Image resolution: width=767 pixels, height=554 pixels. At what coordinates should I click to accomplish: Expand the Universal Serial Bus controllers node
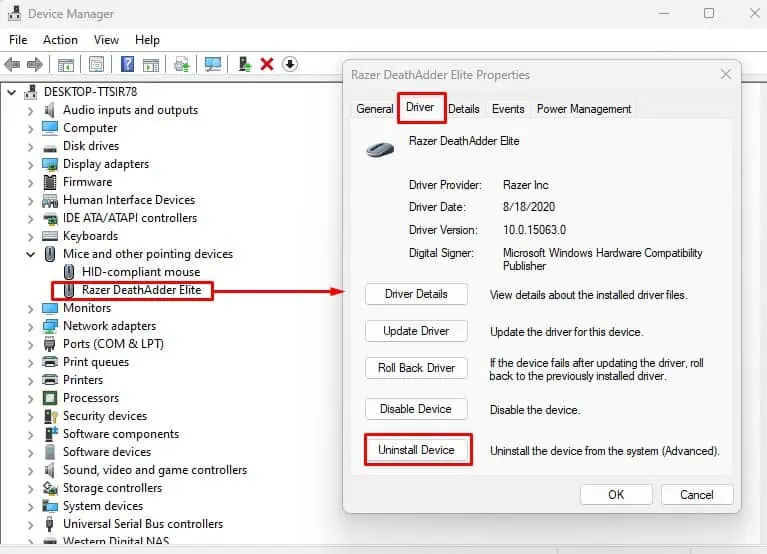pyautogui.click(x=31, y=524)
